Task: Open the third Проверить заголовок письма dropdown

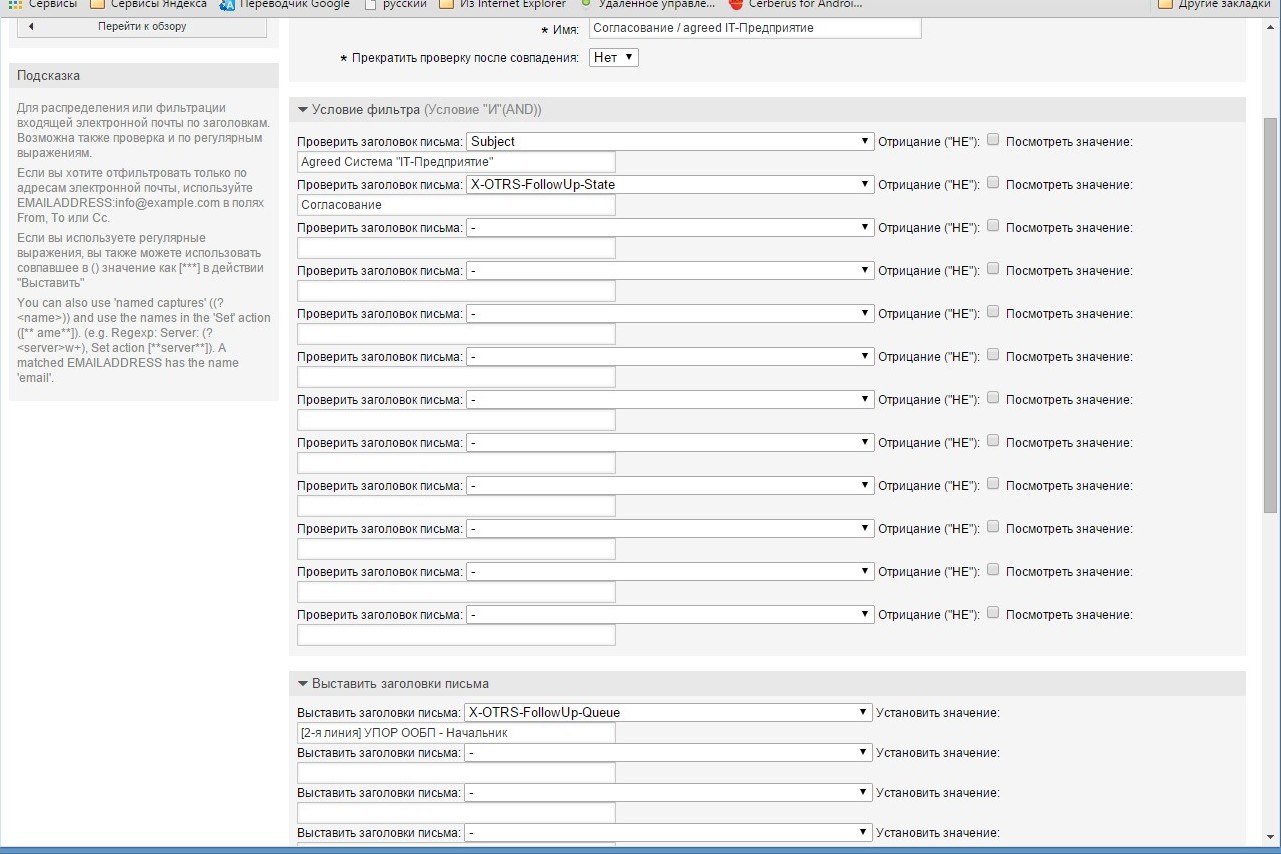Action: (x=670, y=227)
